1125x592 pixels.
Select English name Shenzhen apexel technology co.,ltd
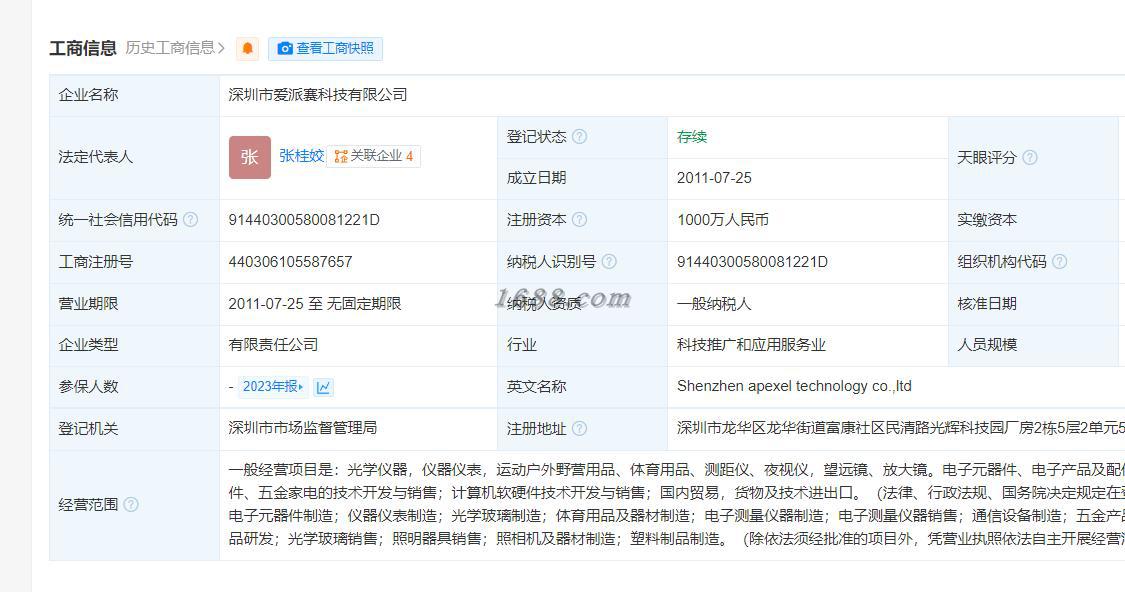(794, 386)
